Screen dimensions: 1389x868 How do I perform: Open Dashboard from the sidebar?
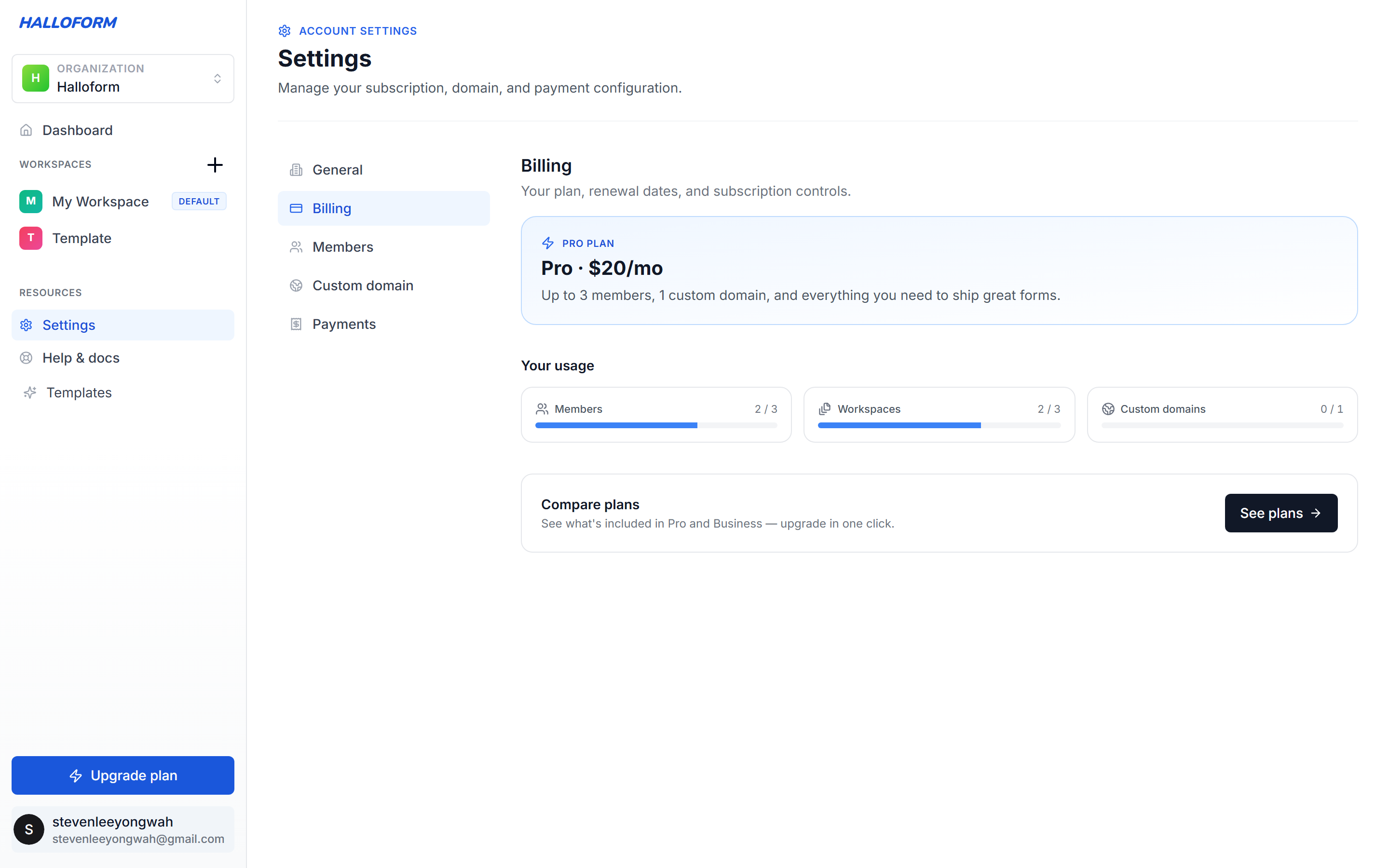123,130
